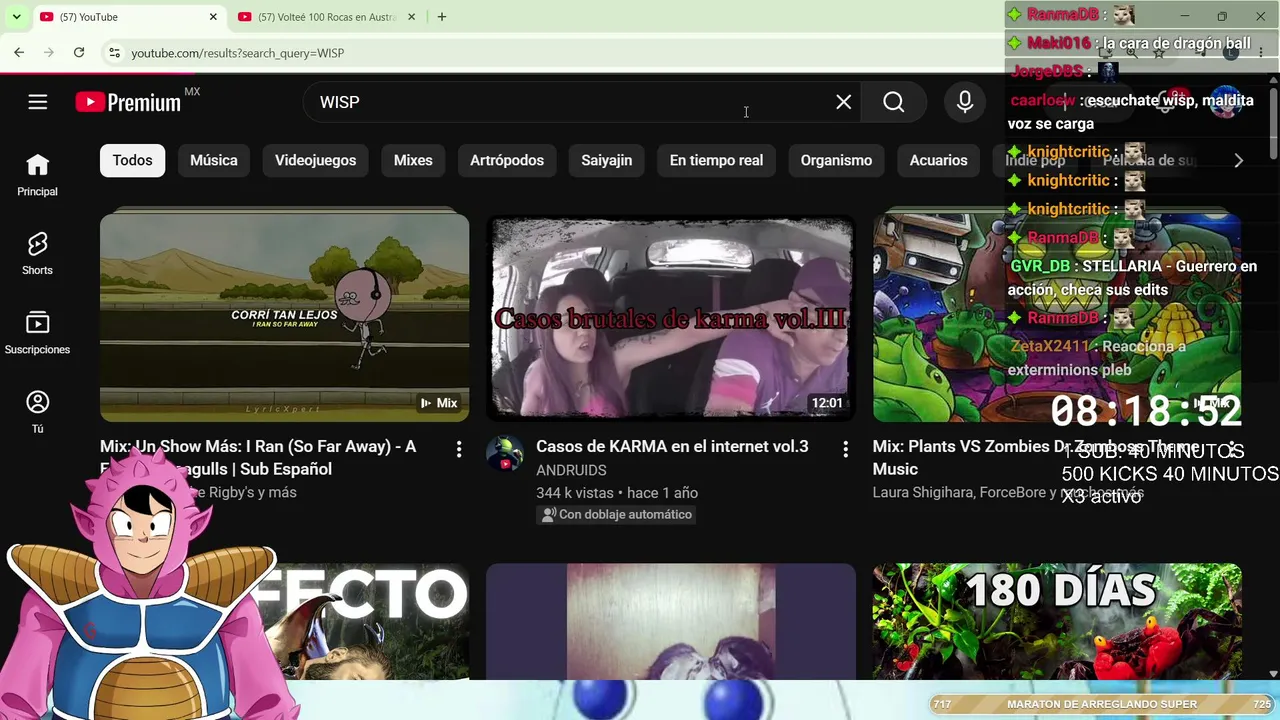Filter results by Organismo
Viewport: 1280px width, 720px height.
point(836,160)
